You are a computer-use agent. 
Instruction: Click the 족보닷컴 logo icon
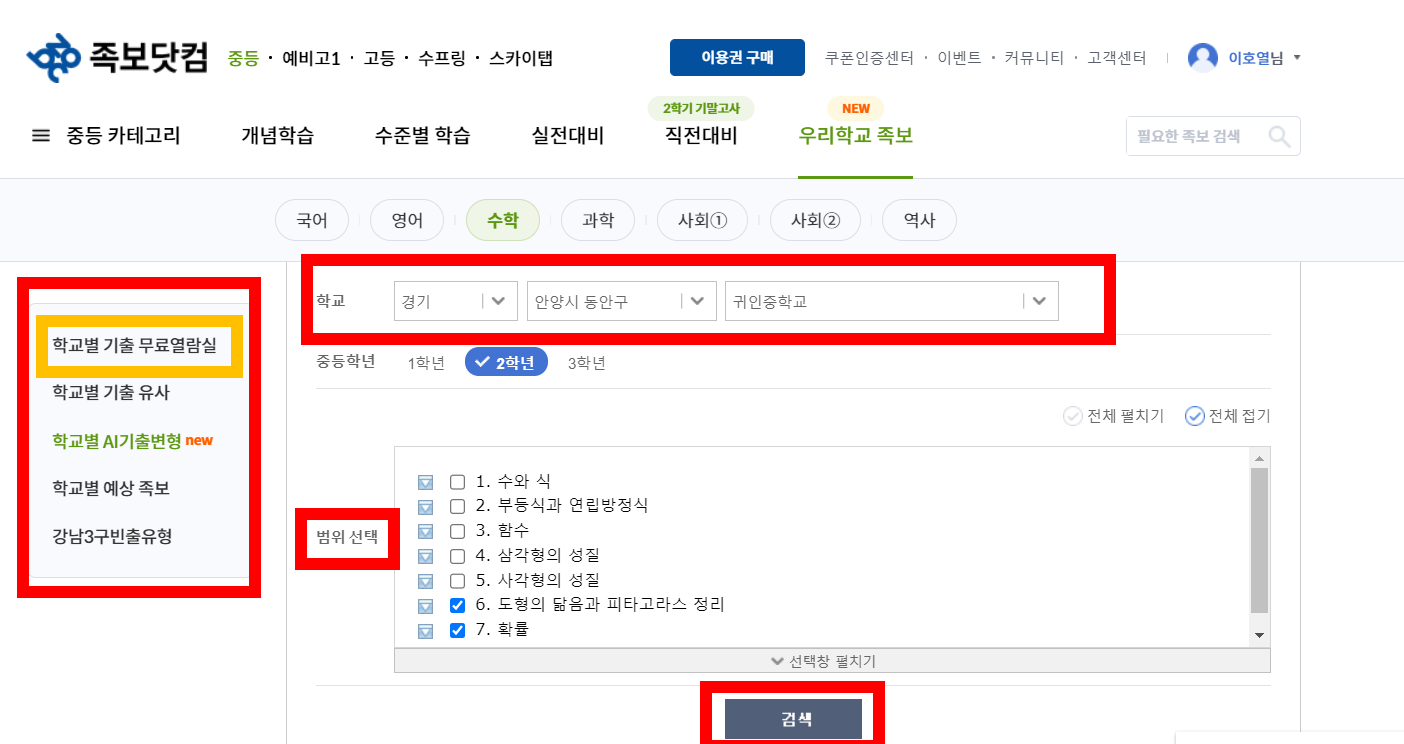tap(54, 57)
